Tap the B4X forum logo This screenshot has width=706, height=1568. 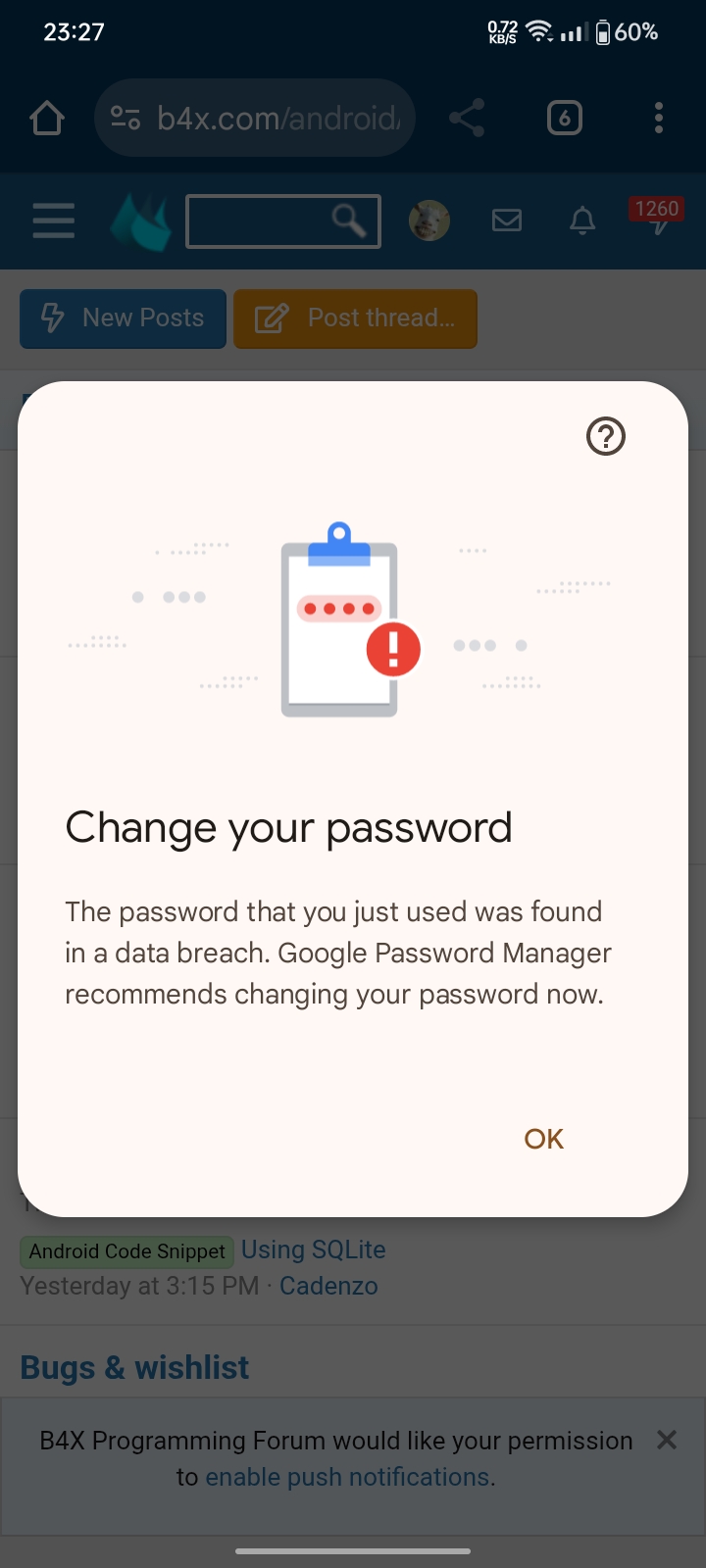point(140,221)
